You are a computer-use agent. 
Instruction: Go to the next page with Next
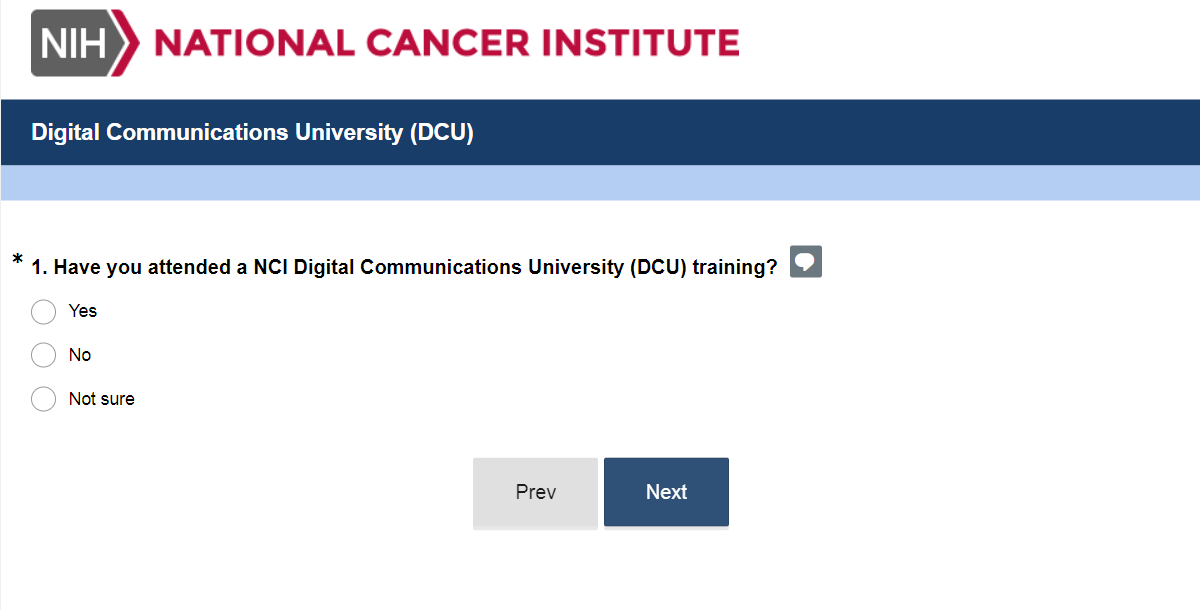pos(666,492)
